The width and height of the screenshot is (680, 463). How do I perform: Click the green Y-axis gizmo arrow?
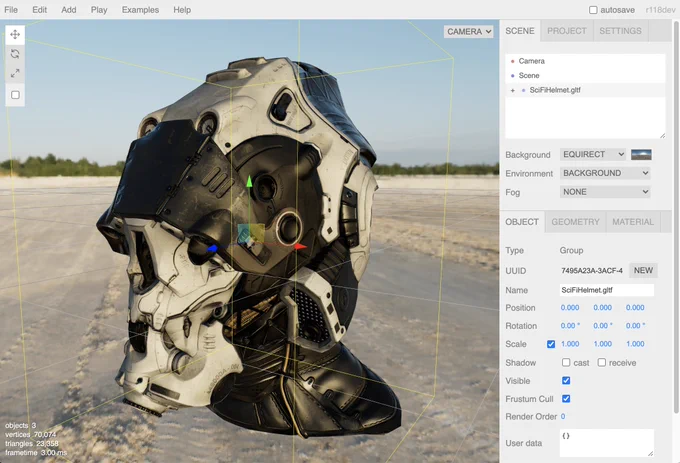tap(249, 182)
